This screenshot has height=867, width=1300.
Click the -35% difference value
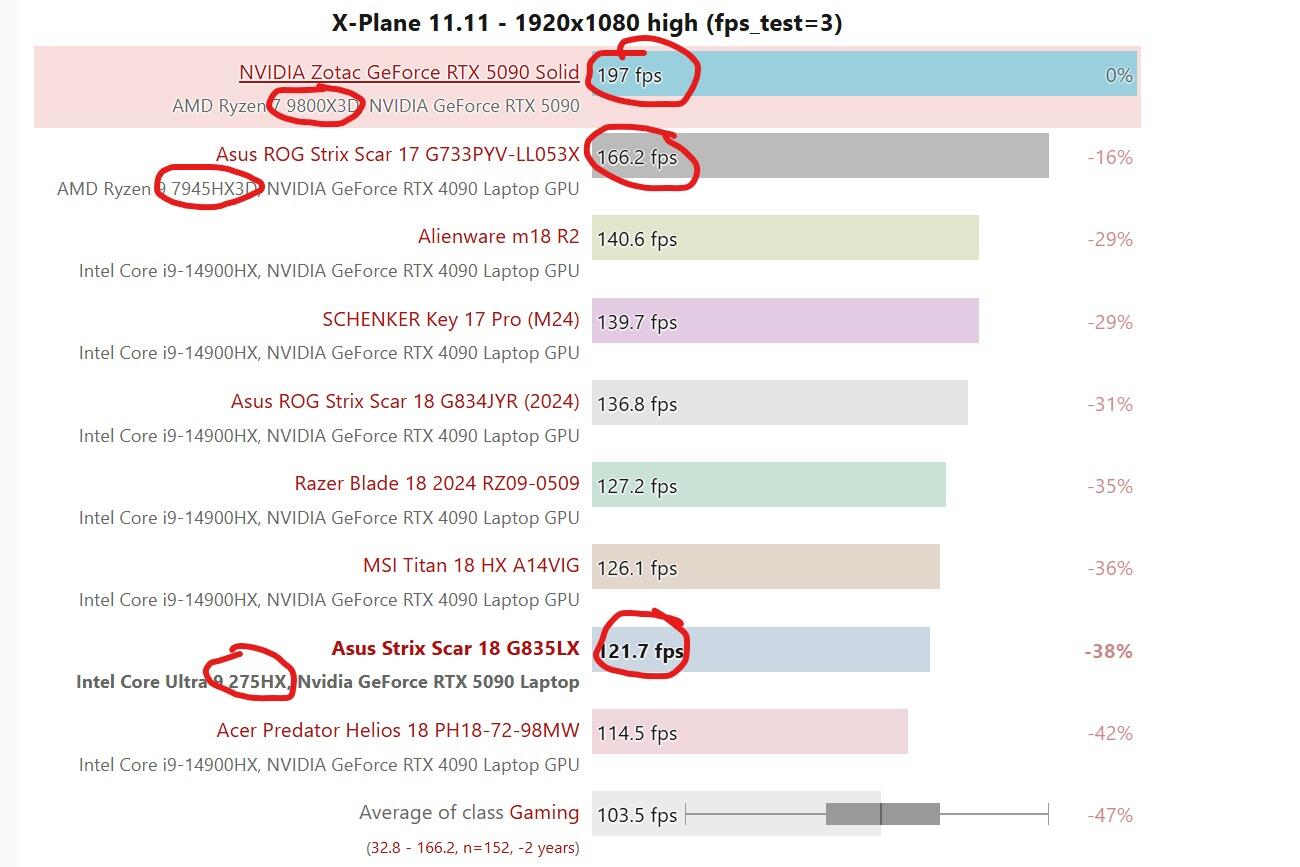point(1110,486)
